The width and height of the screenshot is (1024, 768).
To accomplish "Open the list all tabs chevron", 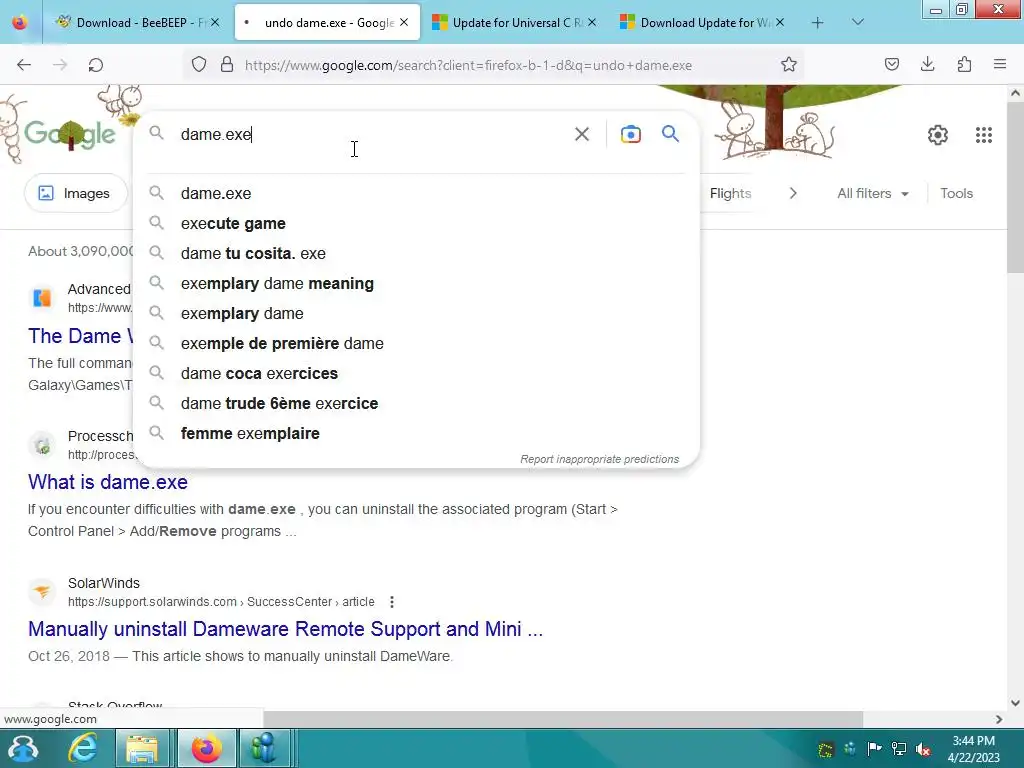I will [858, 22].
